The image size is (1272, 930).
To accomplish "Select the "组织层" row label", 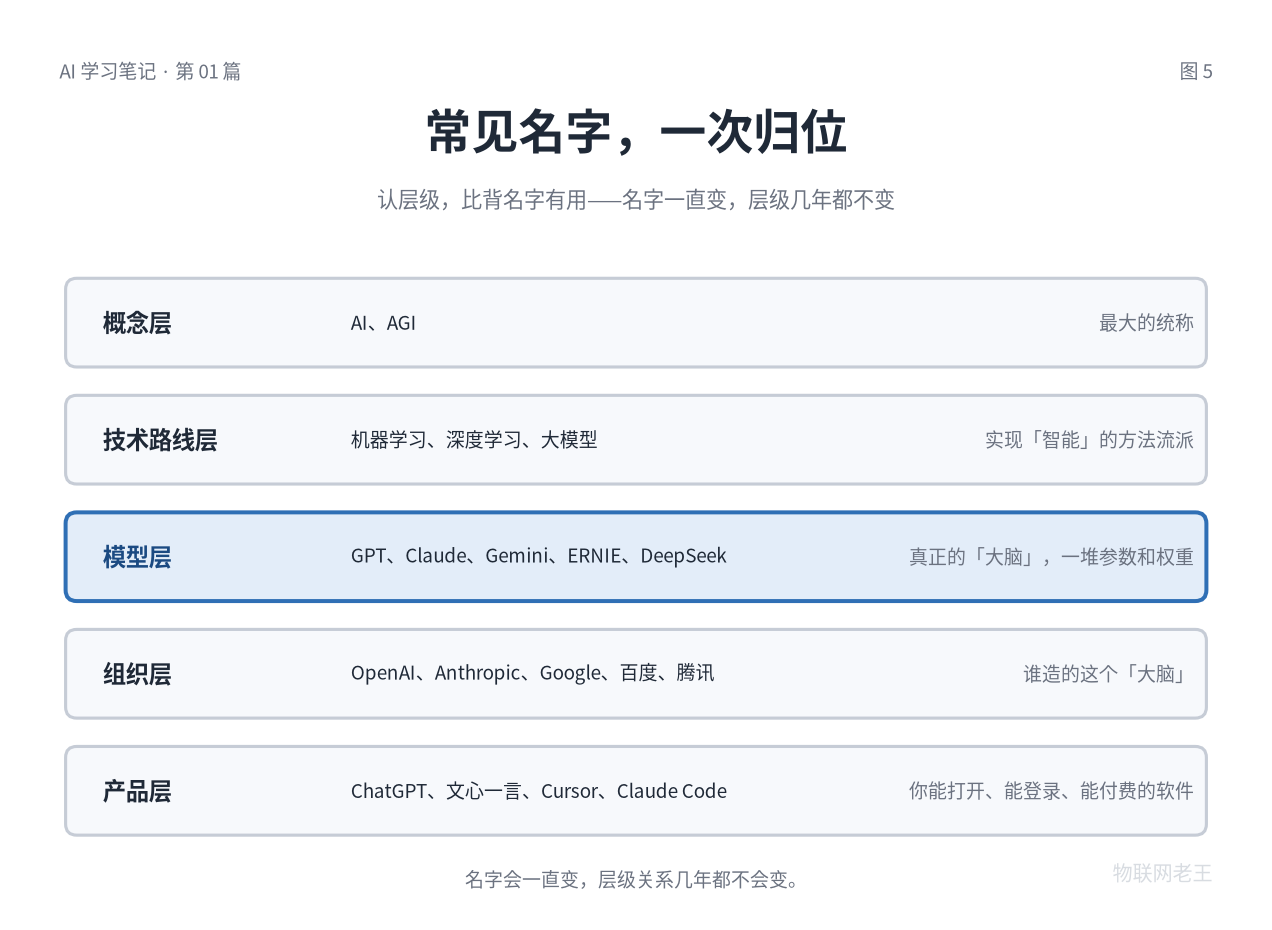I will [137, 674].
